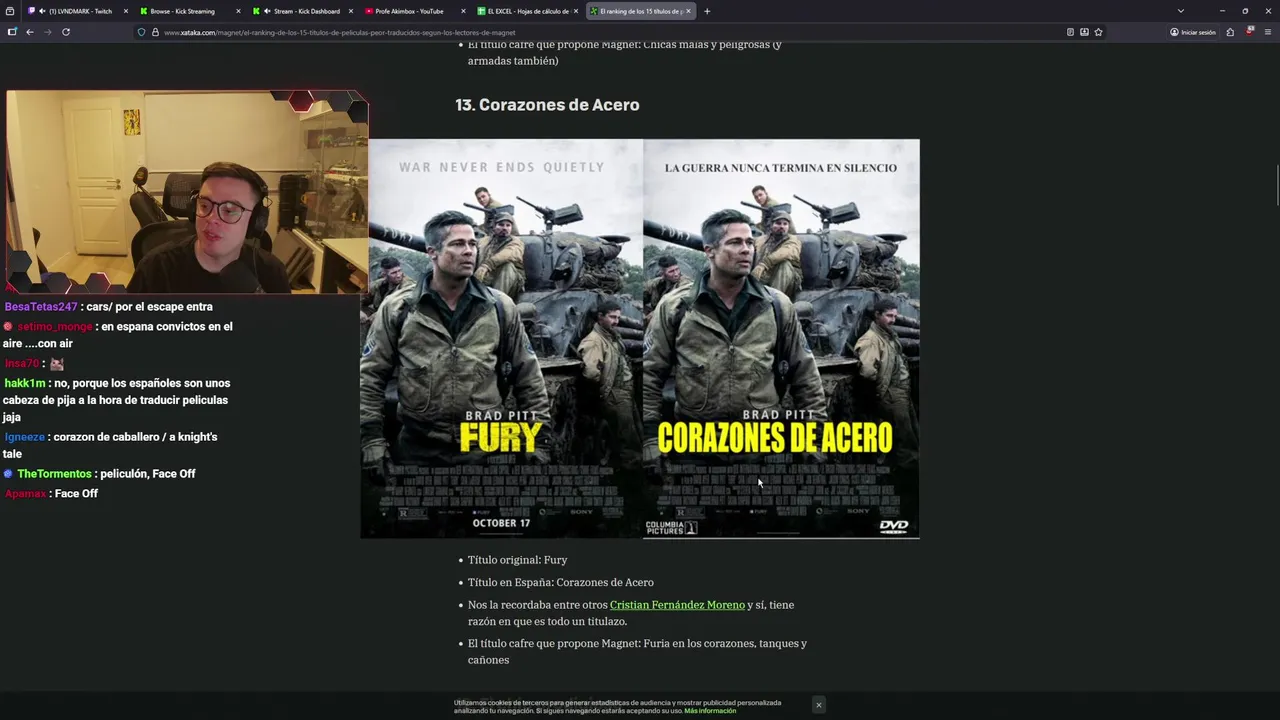Viewport: 1280px width, 720px height.
Task: Open the sidebar toggle icon left of back arrow
Action: pos(12,32)
